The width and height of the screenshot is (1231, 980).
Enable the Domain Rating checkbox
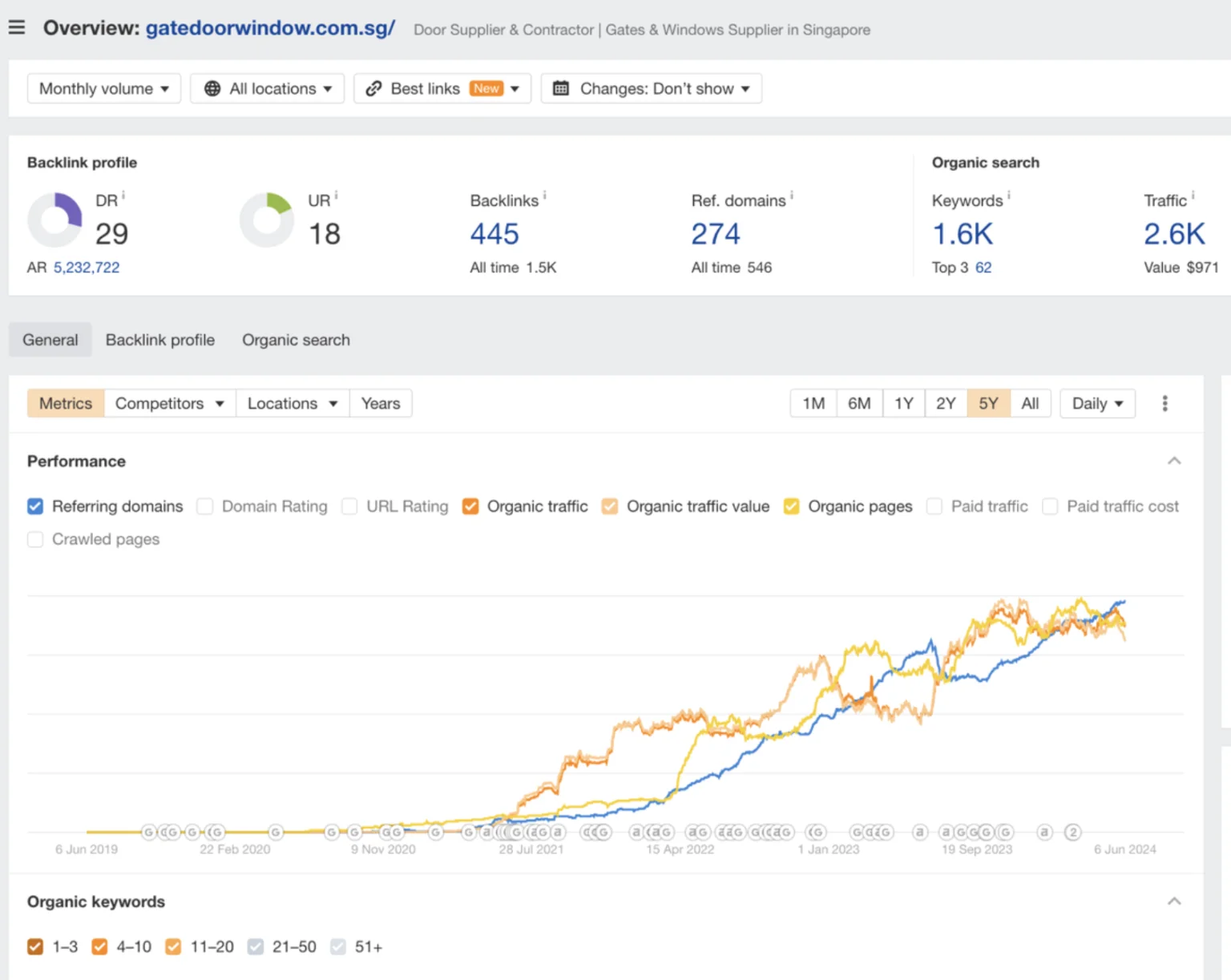pos(205,506)
